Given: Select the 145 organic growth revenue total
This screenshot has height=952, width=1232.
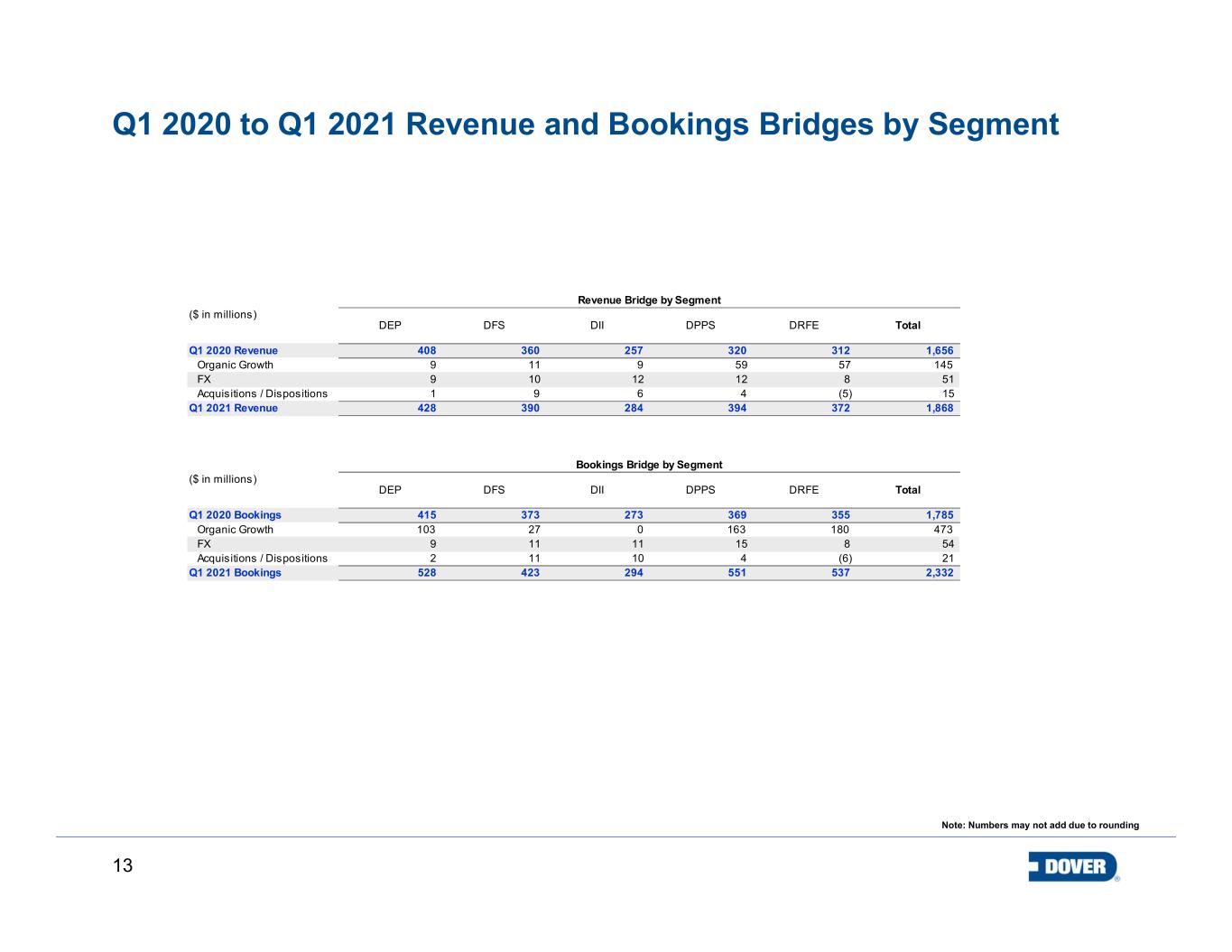Looking at the screenshot, I should (x=942, y=365).
